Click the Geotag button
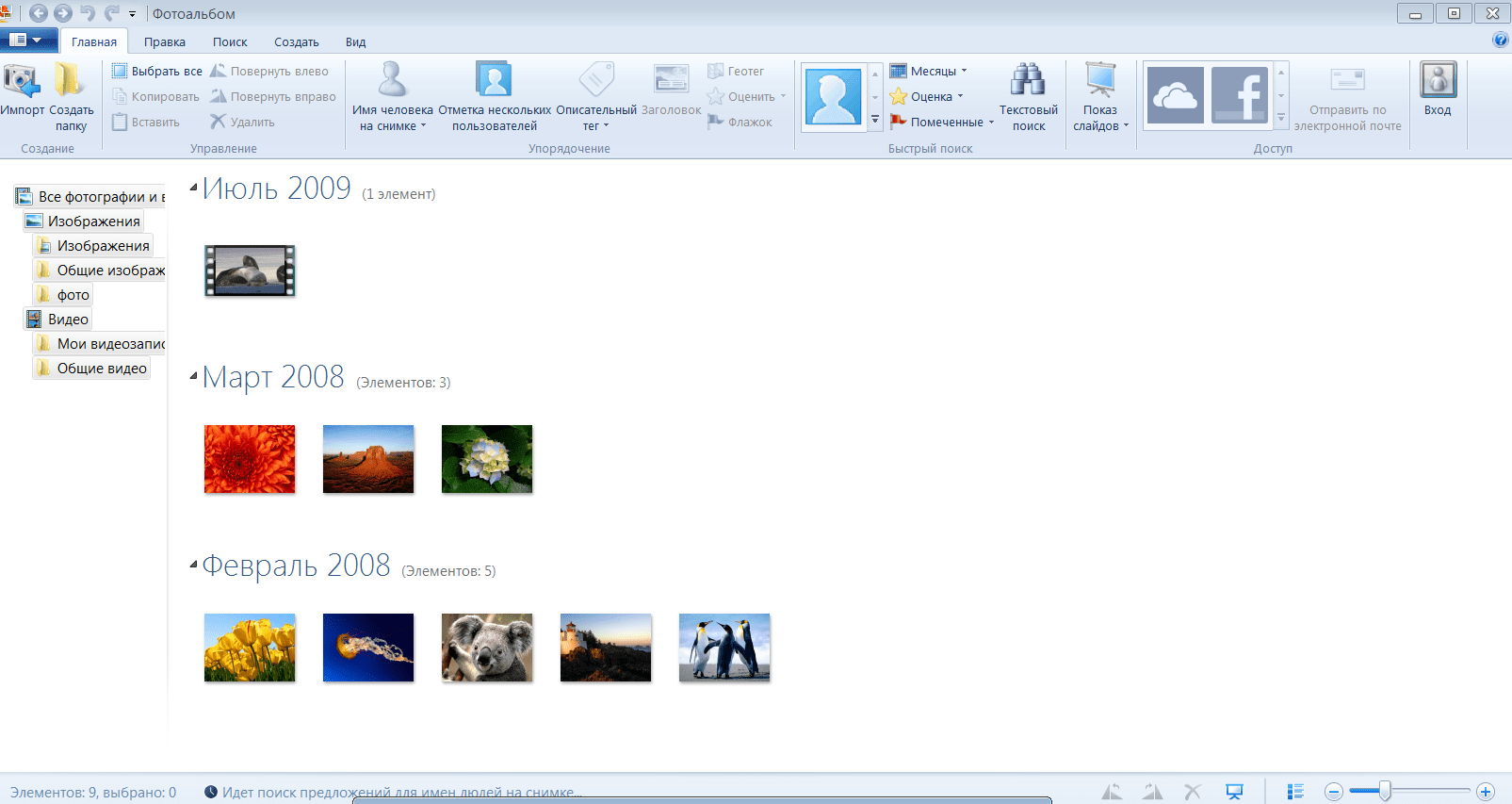Image resolution: width=1512 pixels, height=804 pixels. pos(736,72)
